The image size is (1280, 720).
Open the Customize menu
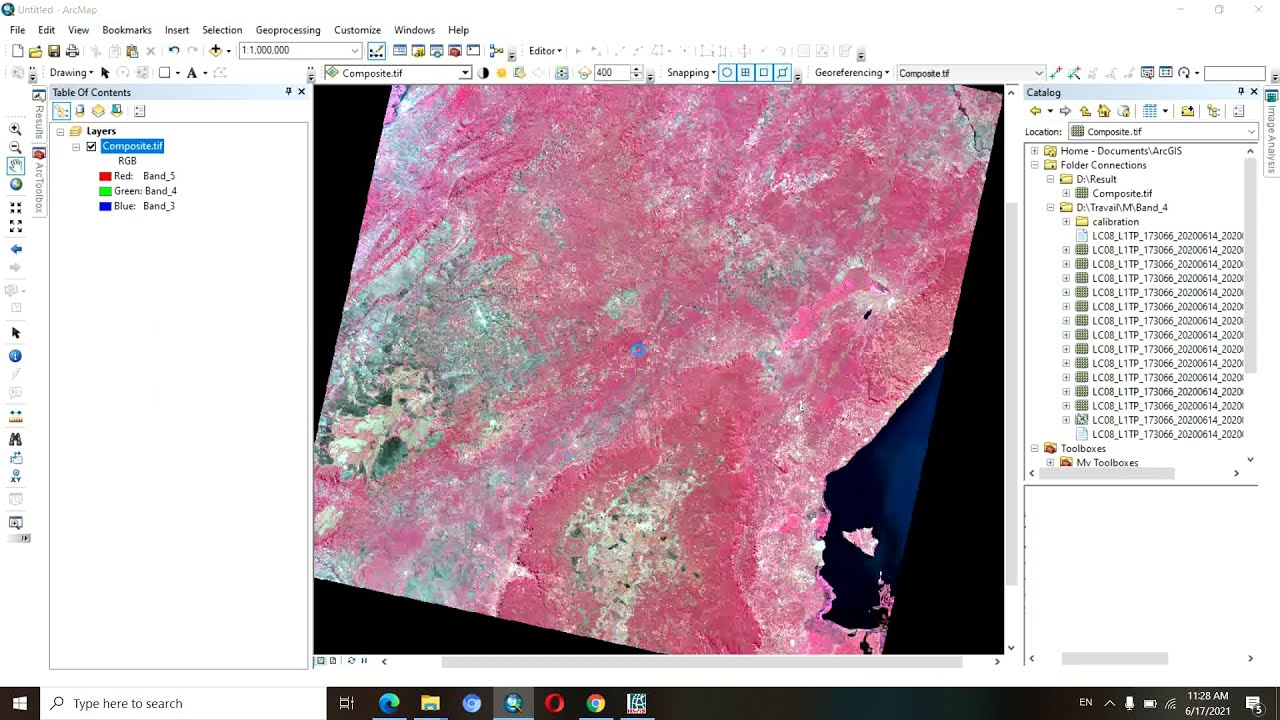[x=357, y=30]
